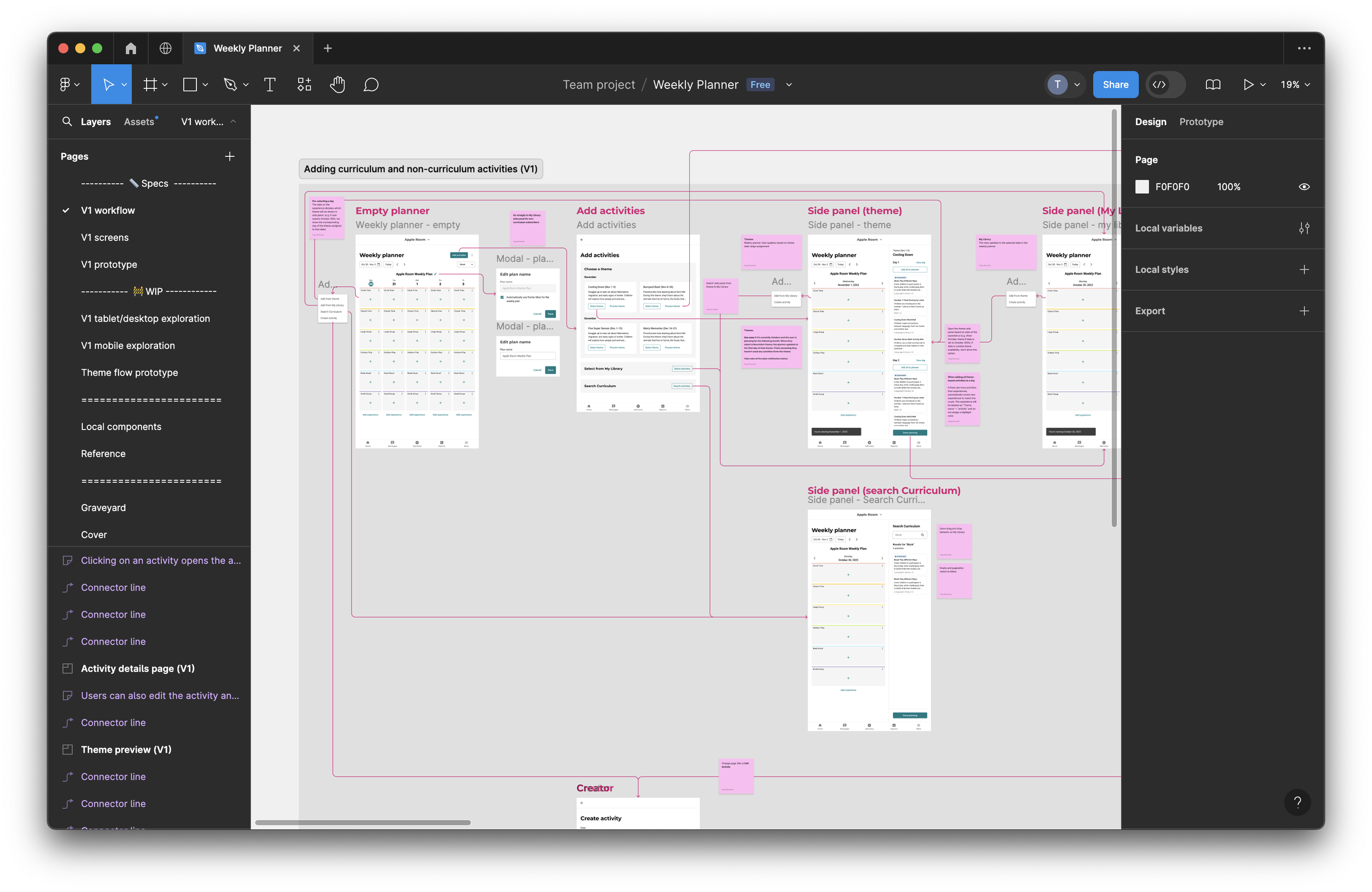The width and height of the screenshot is (1372, 892).
Task: Select the Comment tool
Action: pyautogui.click(x=371, y=84)
